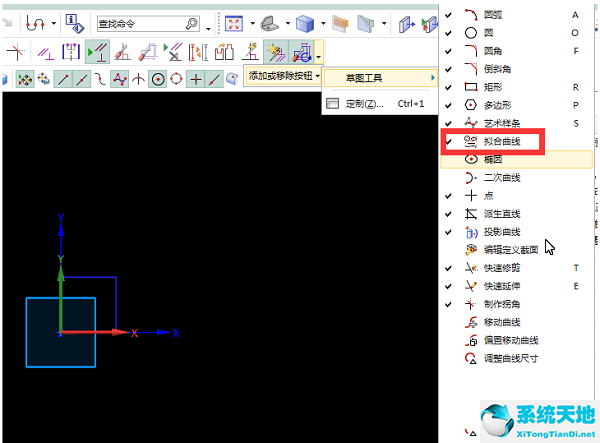Toggle the quadrant point snap icon

[176, 79]
